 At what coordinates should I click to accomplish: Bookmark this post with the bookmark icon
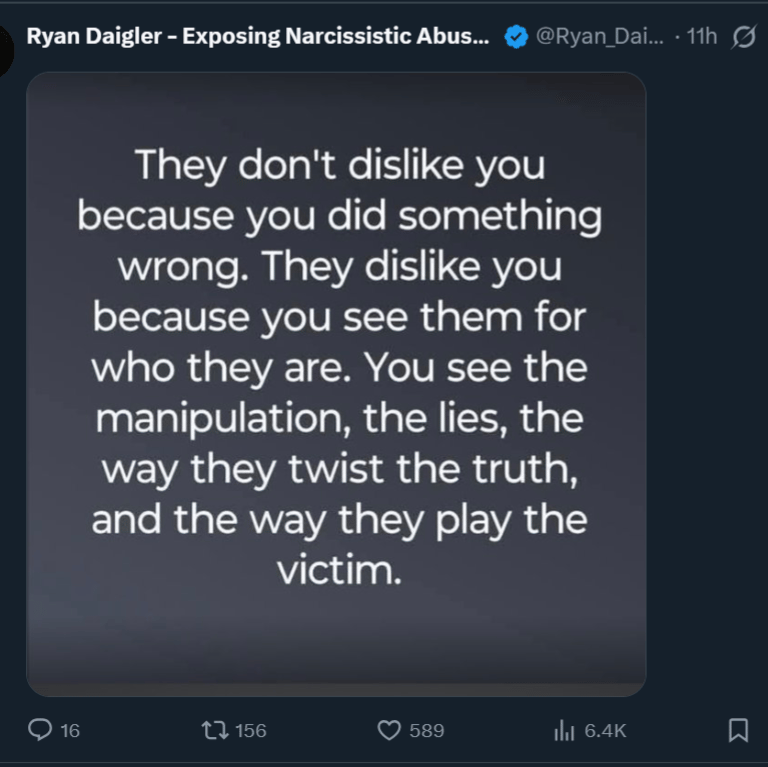pos(738,731)
